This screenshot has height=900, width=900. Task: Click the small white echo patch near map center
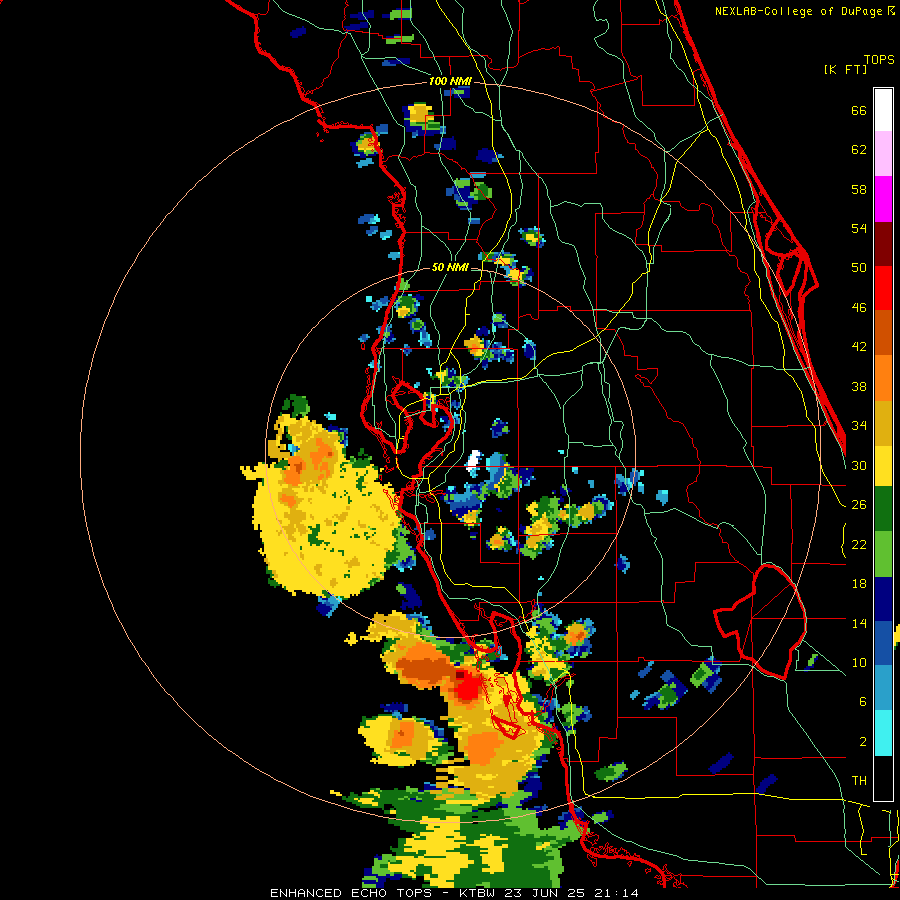click(x=474, y=461)
